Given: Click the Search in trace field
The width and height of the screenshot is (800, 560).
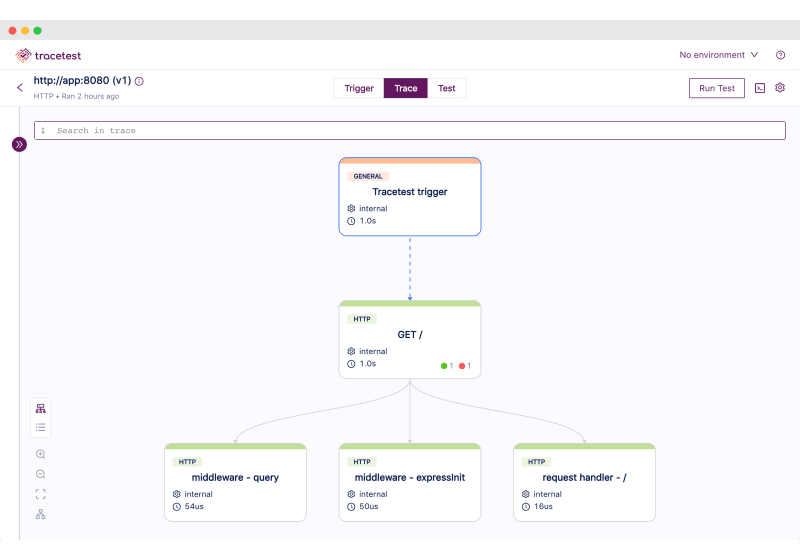Looking at the screenshot, I should click(410, 131).
